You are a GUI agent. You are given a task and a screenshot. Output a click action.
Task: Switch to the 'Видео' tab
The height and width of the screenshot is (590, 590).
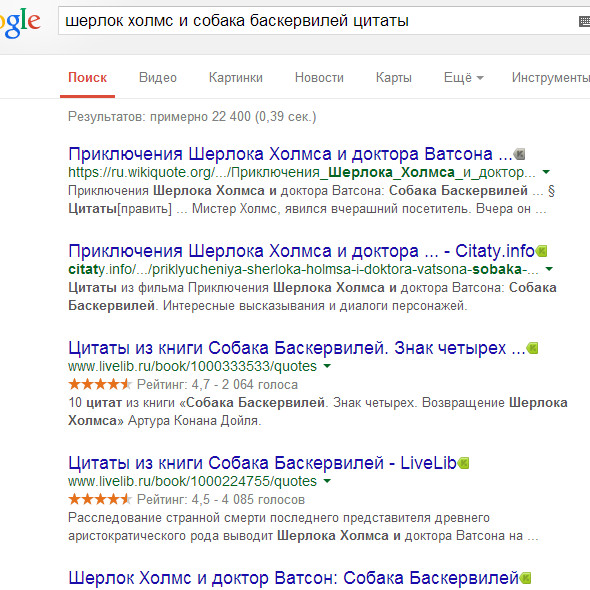158,78
